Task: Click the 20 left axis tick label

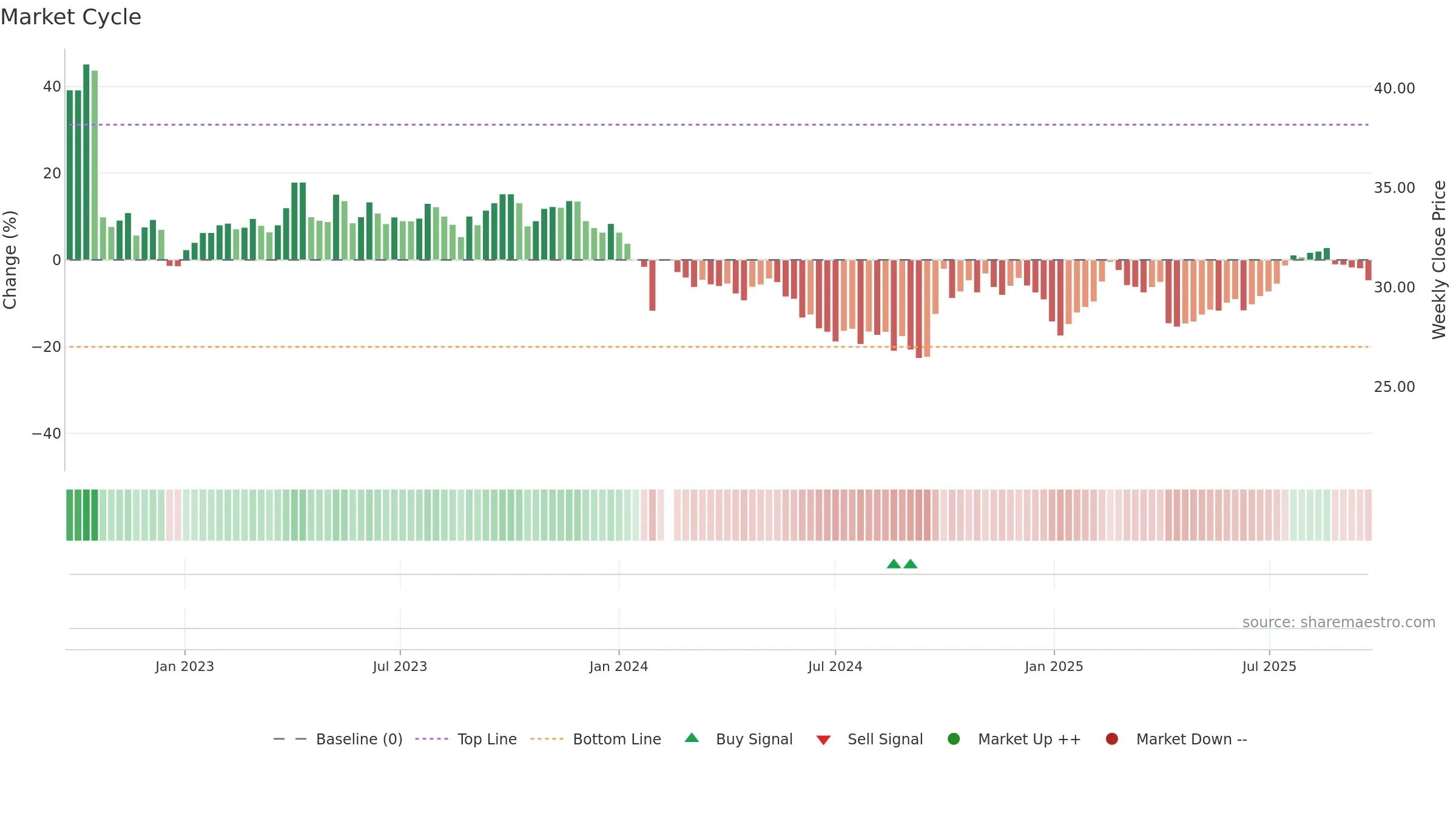Action: 52,174
